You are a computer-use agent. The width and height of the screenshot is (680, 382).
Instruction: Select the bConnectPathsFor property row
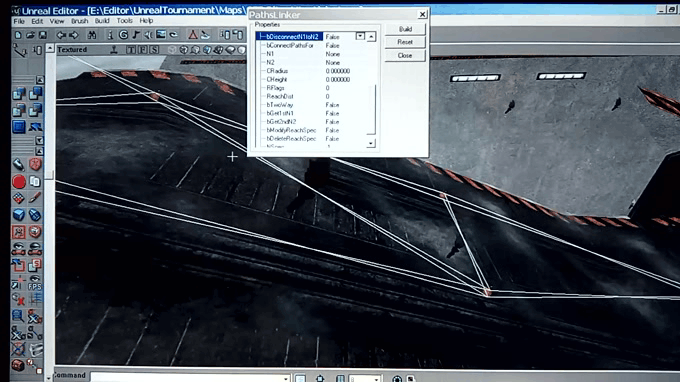click(x=317, y=45)
